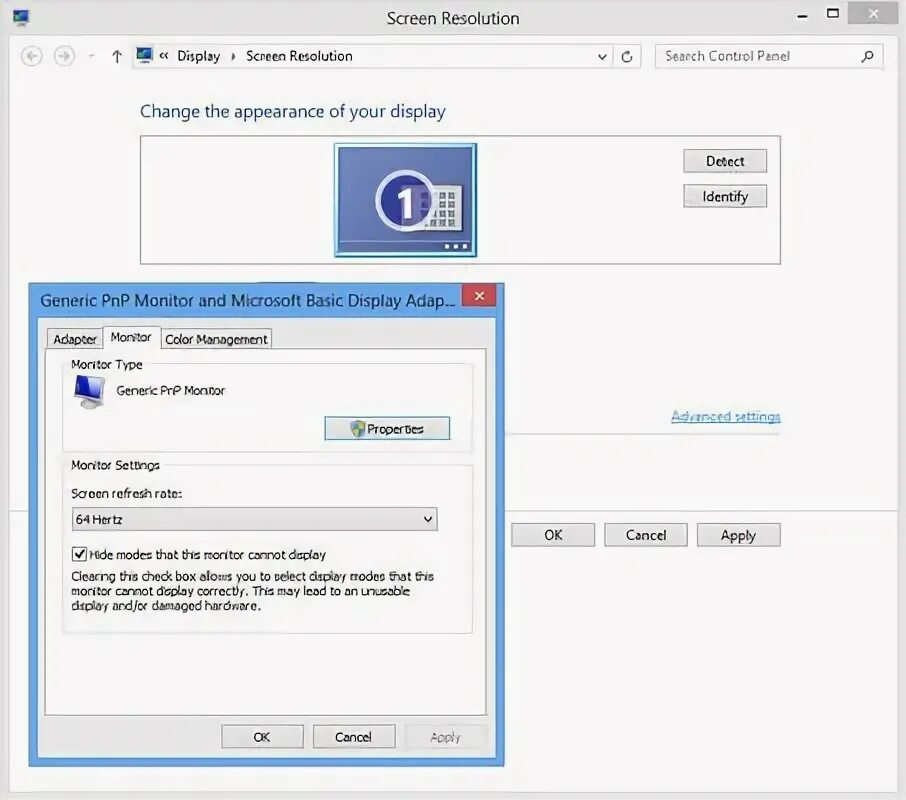Cancel the Screen Resolution window

coord(646,535)
